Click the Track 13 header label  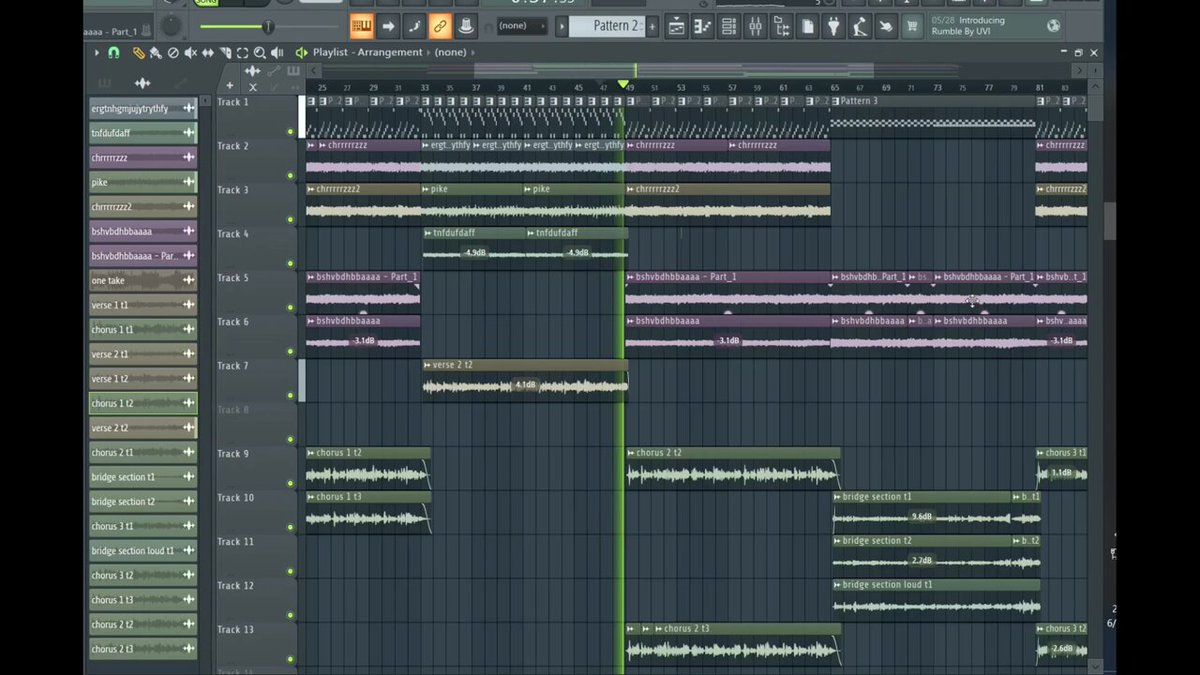tap(235, 630)
